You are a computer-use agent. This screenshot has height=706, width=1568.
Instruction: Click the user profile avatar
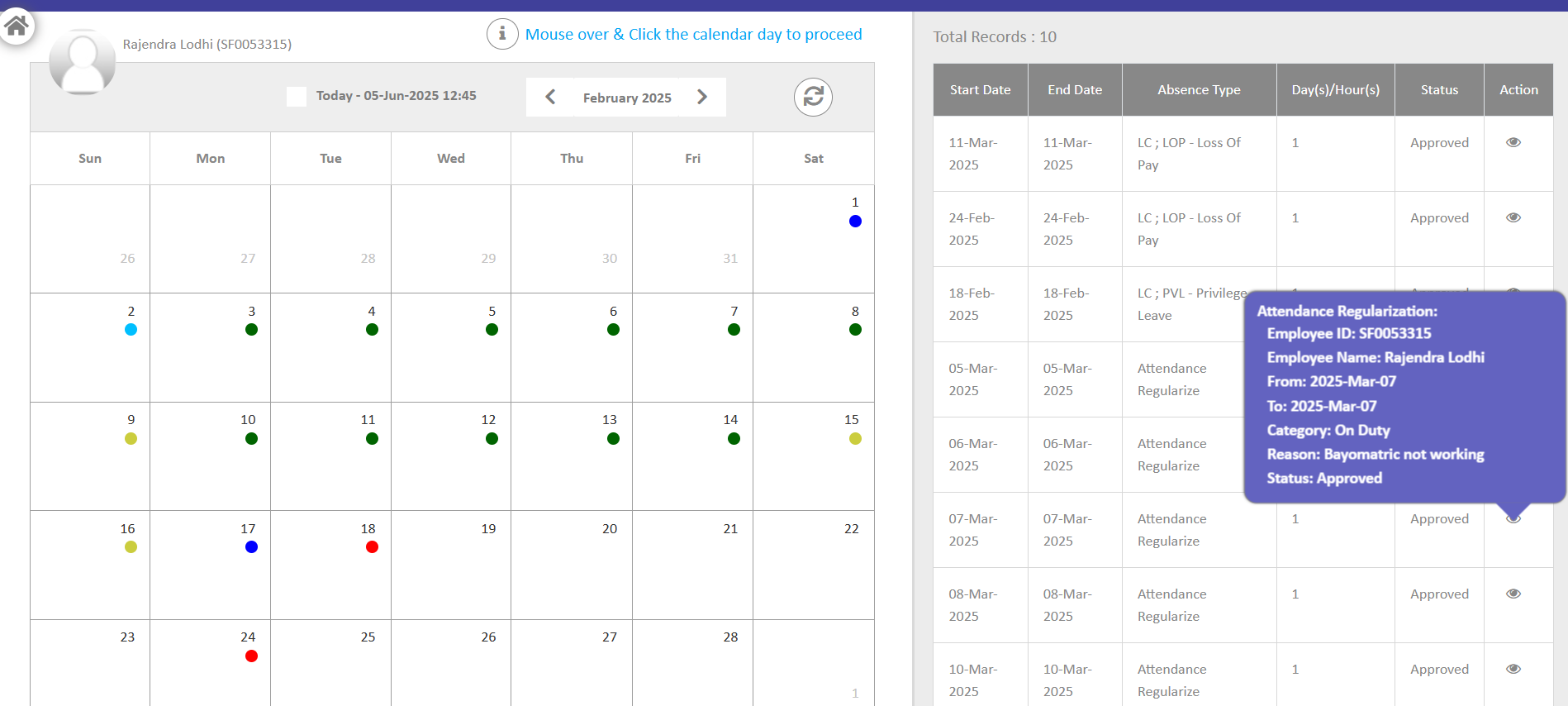82,63
